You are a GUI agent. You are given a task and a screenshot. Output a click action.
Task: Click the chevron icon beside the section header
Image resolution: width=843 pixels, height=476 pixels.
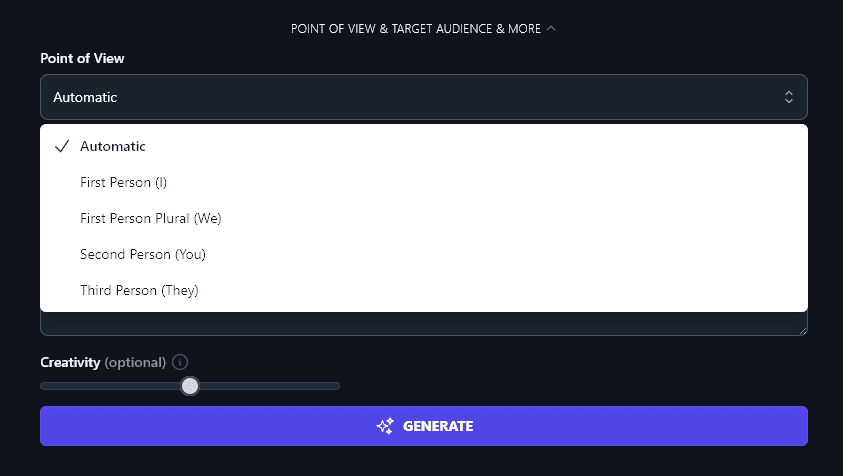click(551, 29)
